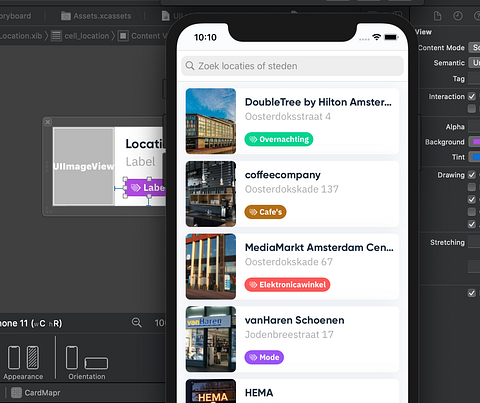Click the Zoek locaties of steden field

(x=292, y=66)
